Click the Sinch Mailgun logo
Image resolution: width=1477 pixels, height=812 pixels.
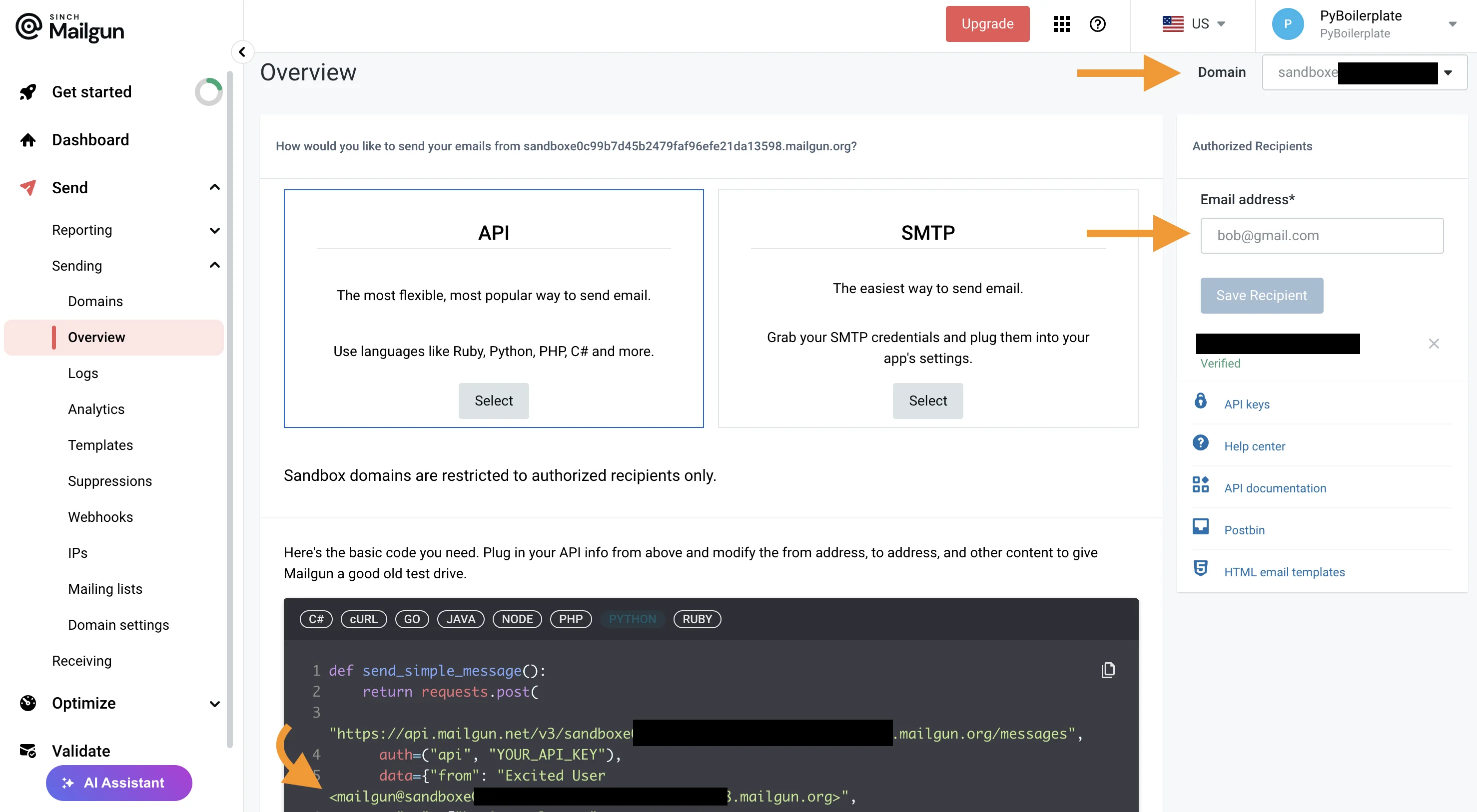(70, 27)
